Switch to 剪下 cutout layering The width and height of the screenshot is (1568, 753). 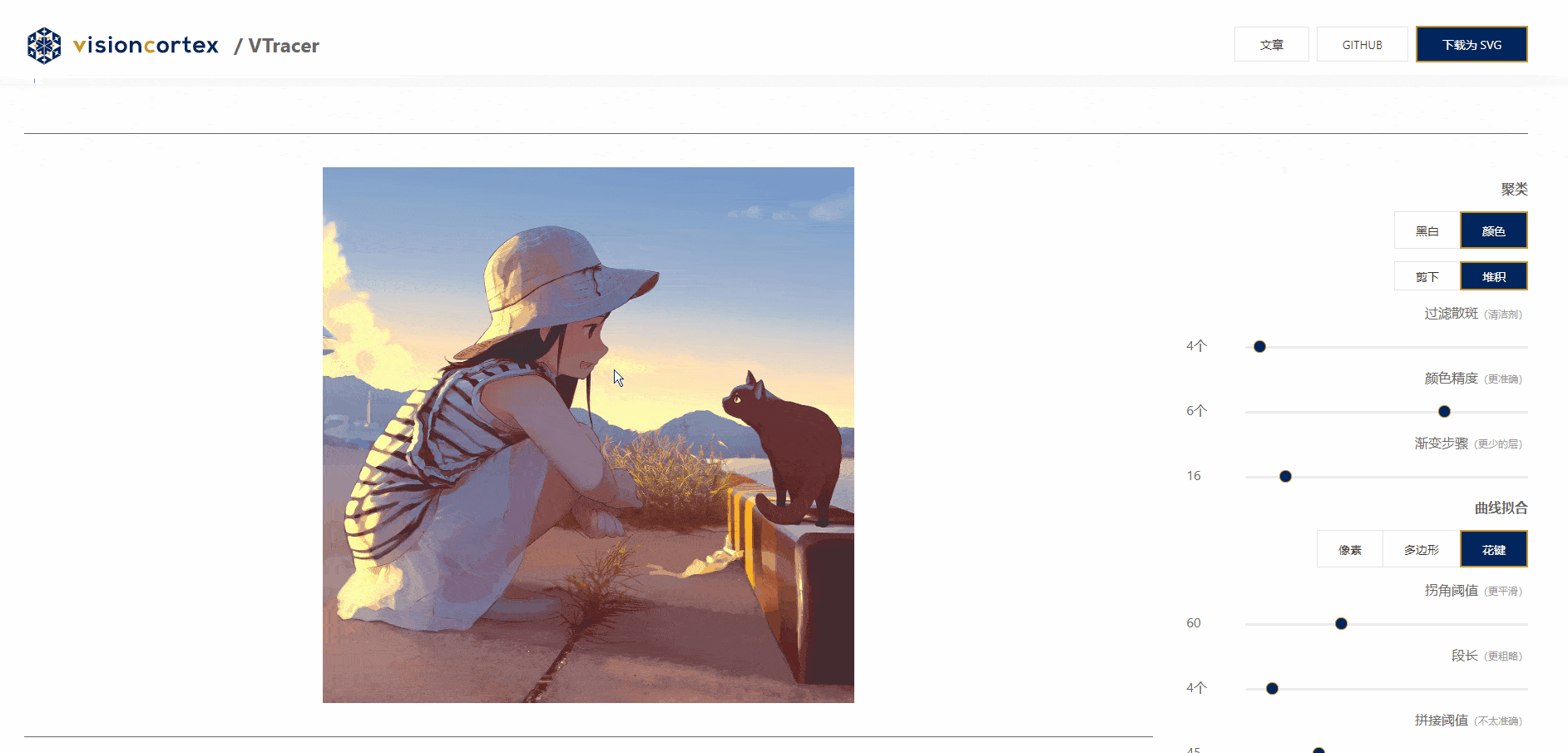coord(1427,276)
